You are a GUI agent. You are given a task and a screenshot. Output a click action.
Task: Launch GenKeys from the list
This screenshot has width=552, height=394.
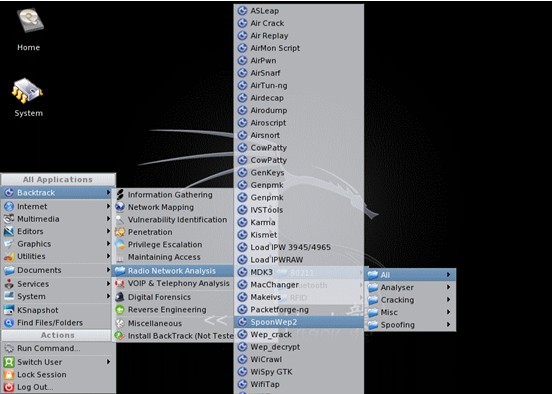click(299, 173)
